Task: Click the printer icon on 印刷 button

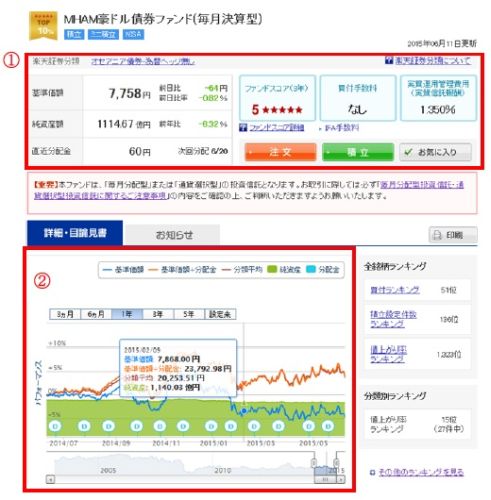Action: tap(437, 235)
